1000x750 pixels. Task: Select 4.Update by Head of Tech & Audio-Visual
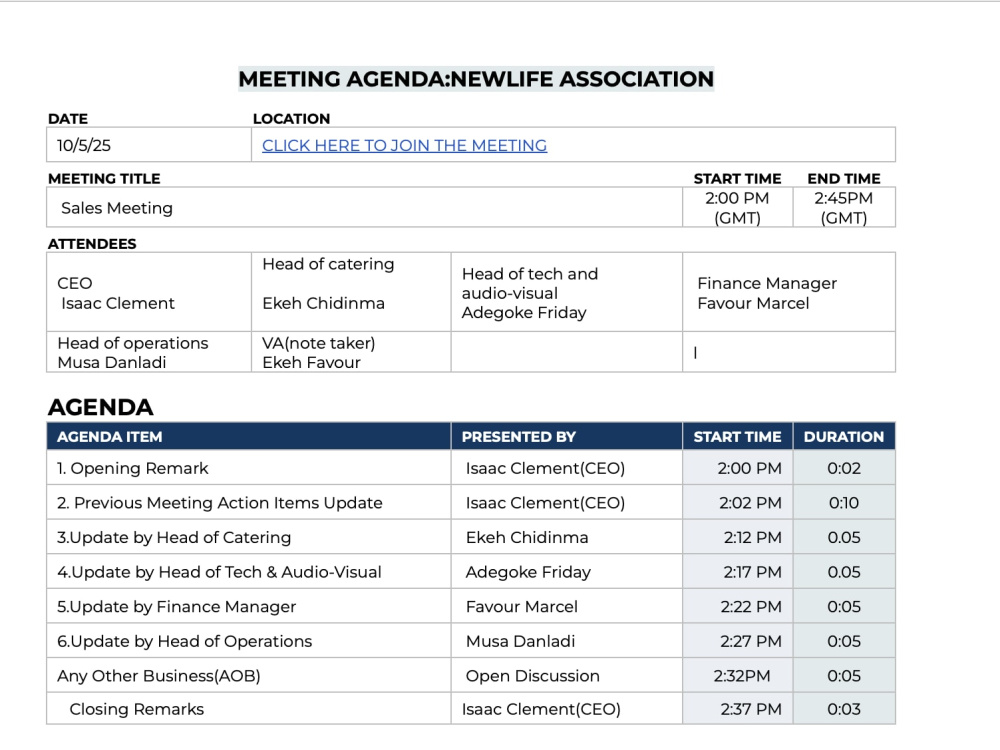[x=248, y=571]
